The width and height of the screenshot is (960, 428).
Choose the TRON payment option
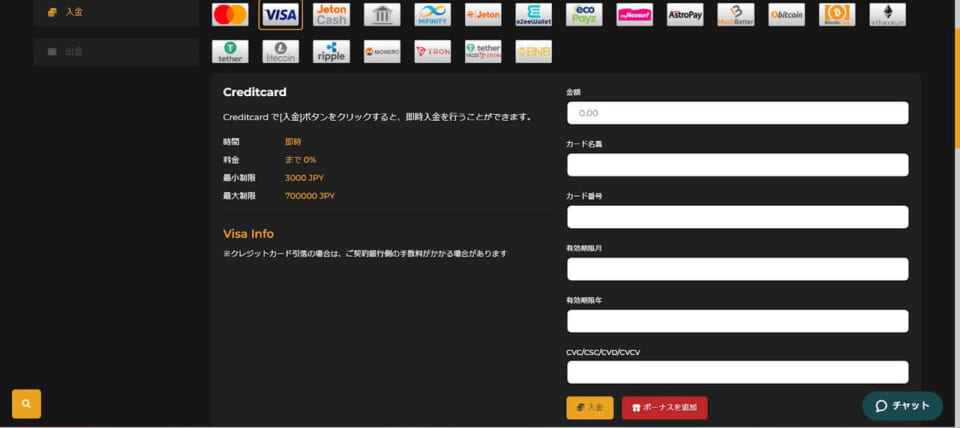coord(433,51)
